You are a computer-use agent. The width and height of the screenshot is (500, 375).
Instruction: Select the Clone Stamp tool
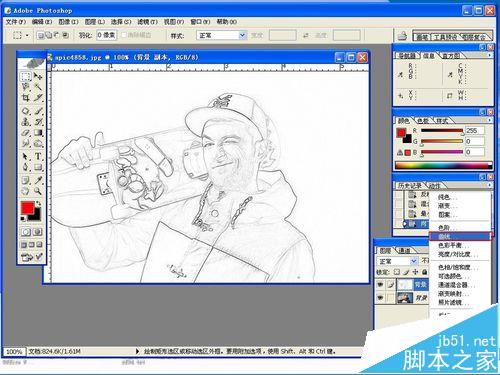click(26, 122)
